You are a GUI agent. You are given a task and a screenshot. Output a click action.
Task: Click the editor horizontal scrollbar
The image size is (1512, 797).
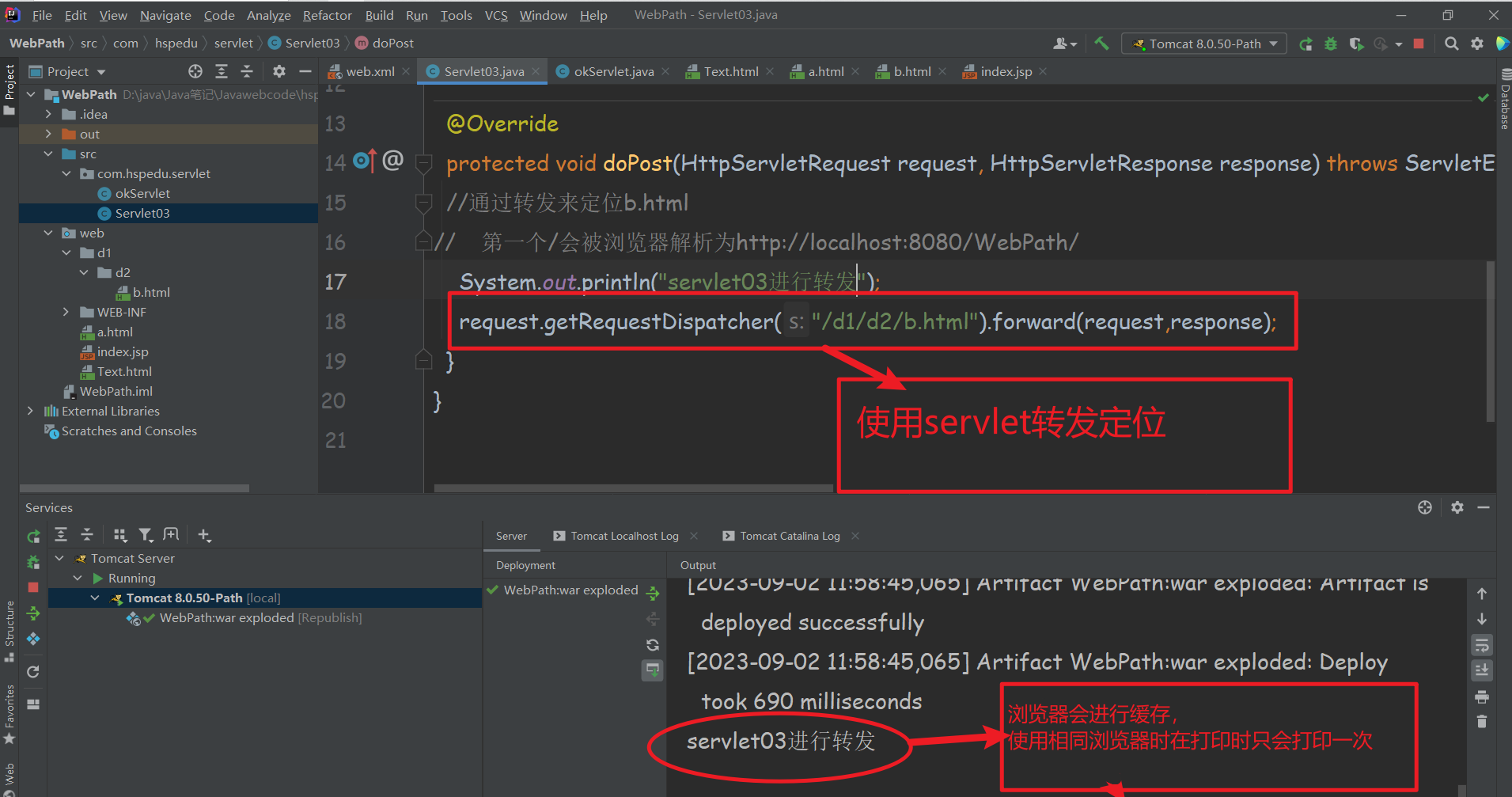coord(633,488)
